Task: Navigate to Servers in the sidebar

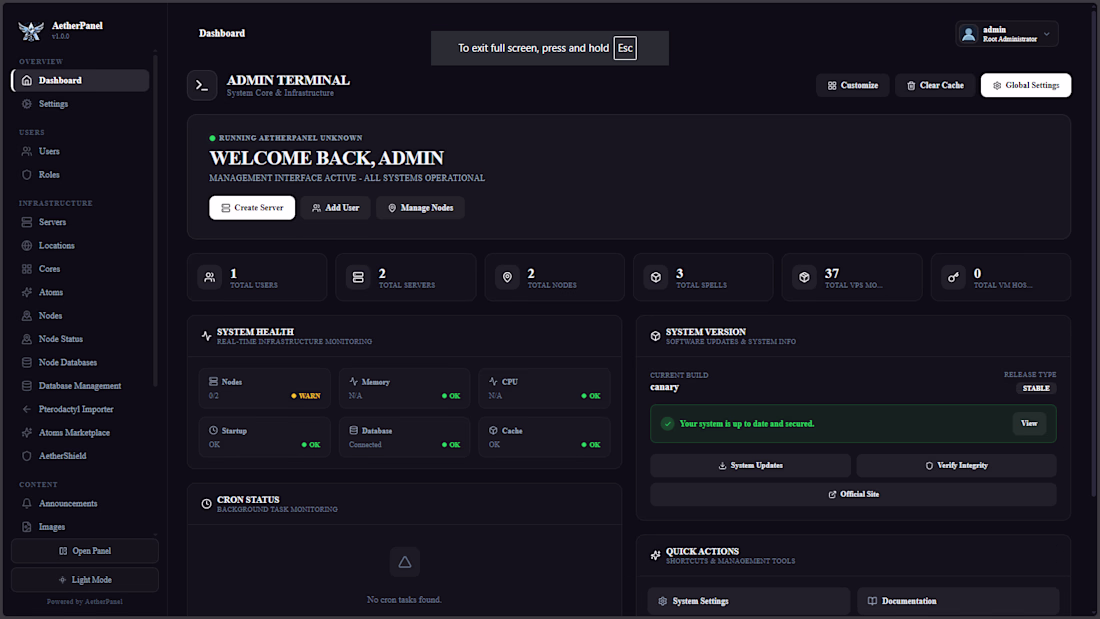Action: click(x=80, y=222)
